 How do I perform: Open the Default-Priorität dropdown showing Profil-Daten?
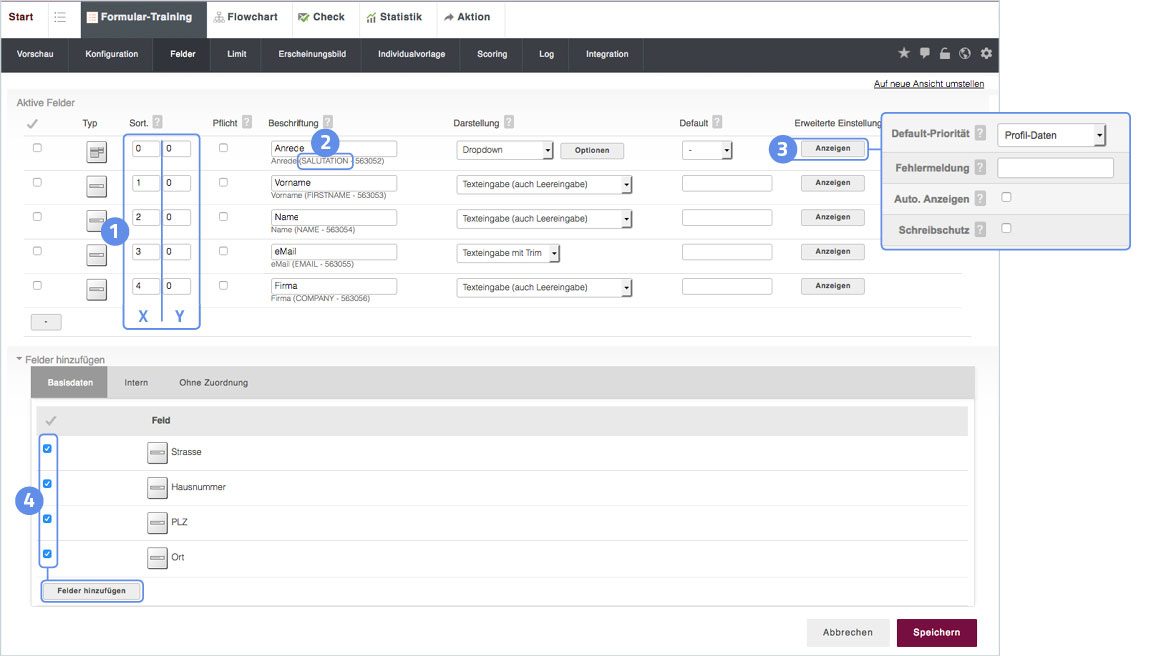[x=1051, y=135]
